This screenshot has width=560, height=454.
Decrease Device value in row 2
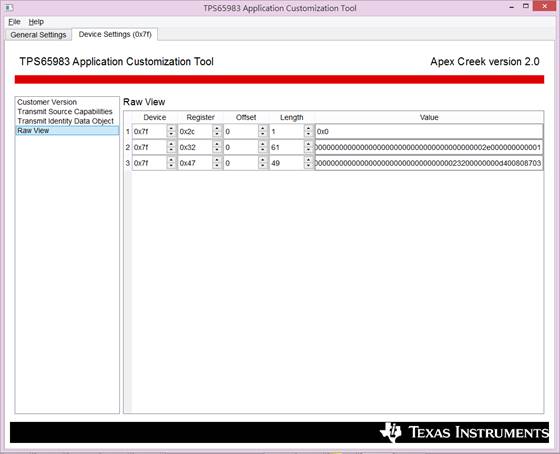coord(171,150)
